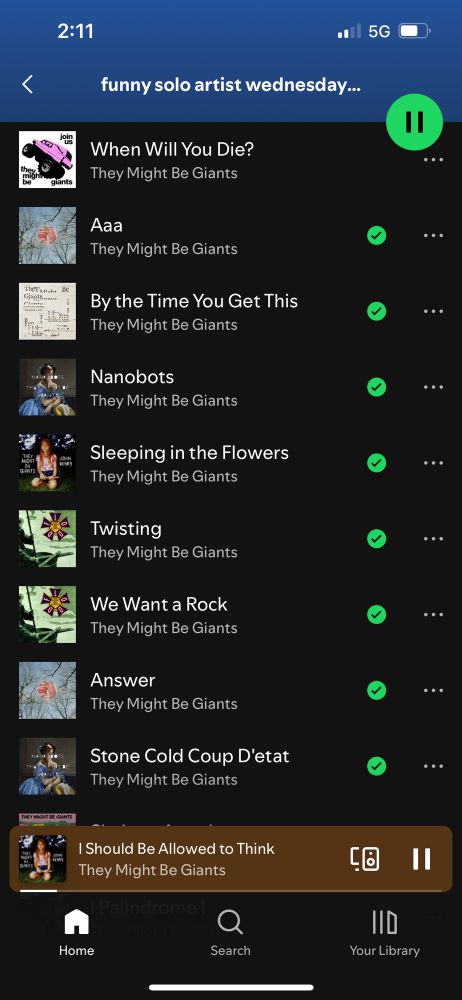Toggle saved checkmark for Nanobots
The width and height of the screenshot is (462, 1000).
pyautogui.click(x=376, y=387)
